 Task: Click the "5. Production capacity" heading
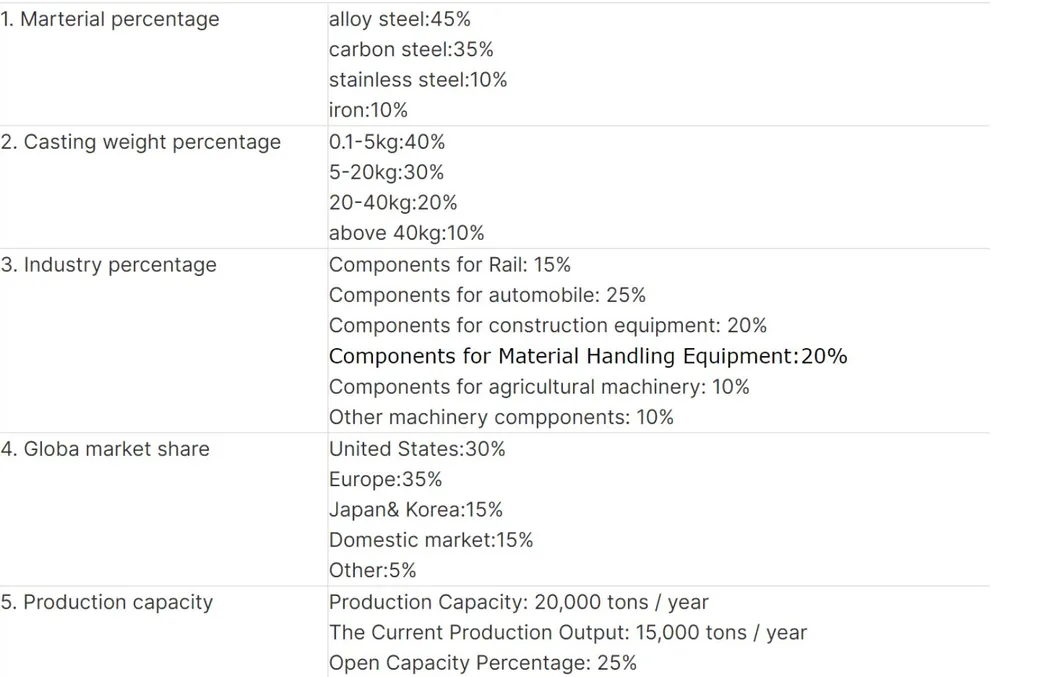(x=107, y=602)
